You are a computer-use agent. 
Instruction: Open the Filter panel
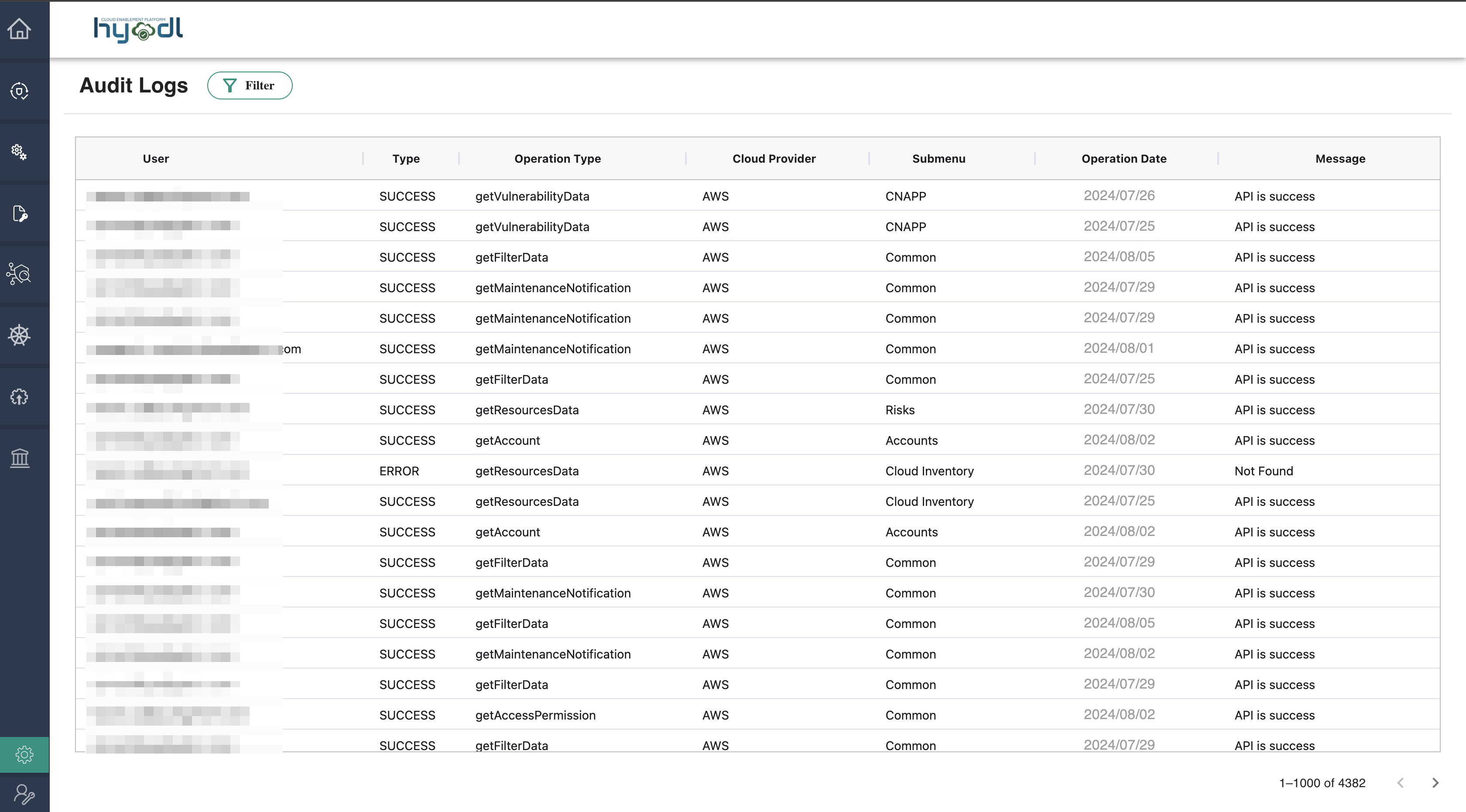(x=249, y=85)
